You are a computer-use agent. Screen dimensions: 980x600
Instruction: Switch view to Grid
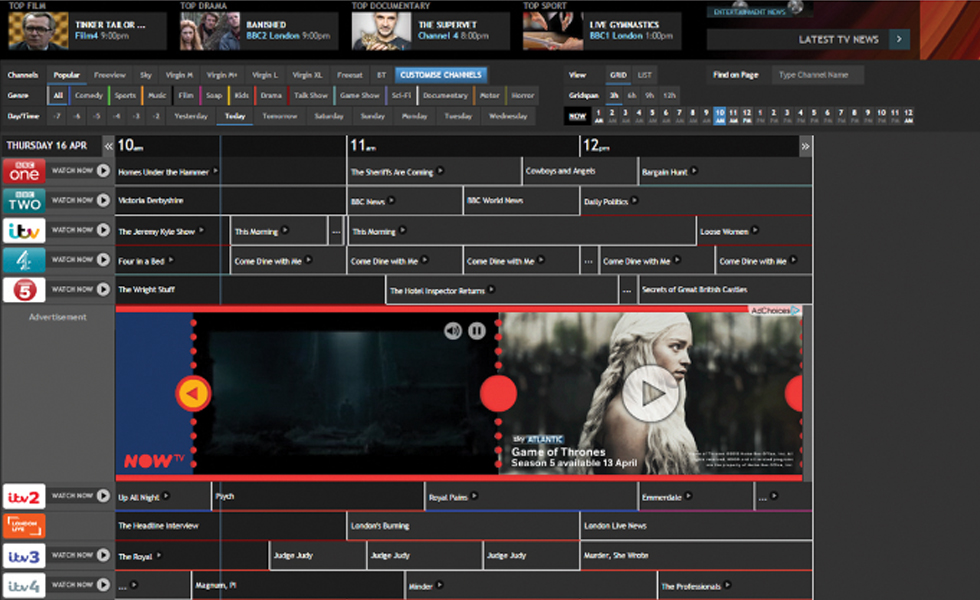coord(618,75)
